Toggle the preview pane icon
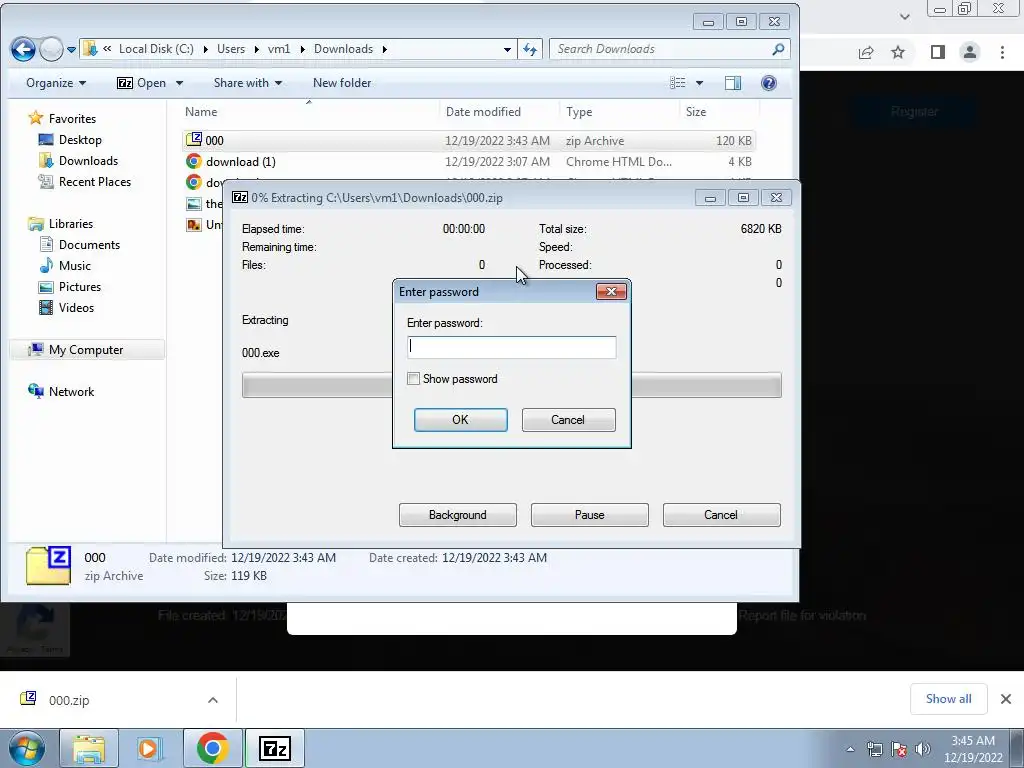This screenshot has width=1024, height=768. coord(733,83)
